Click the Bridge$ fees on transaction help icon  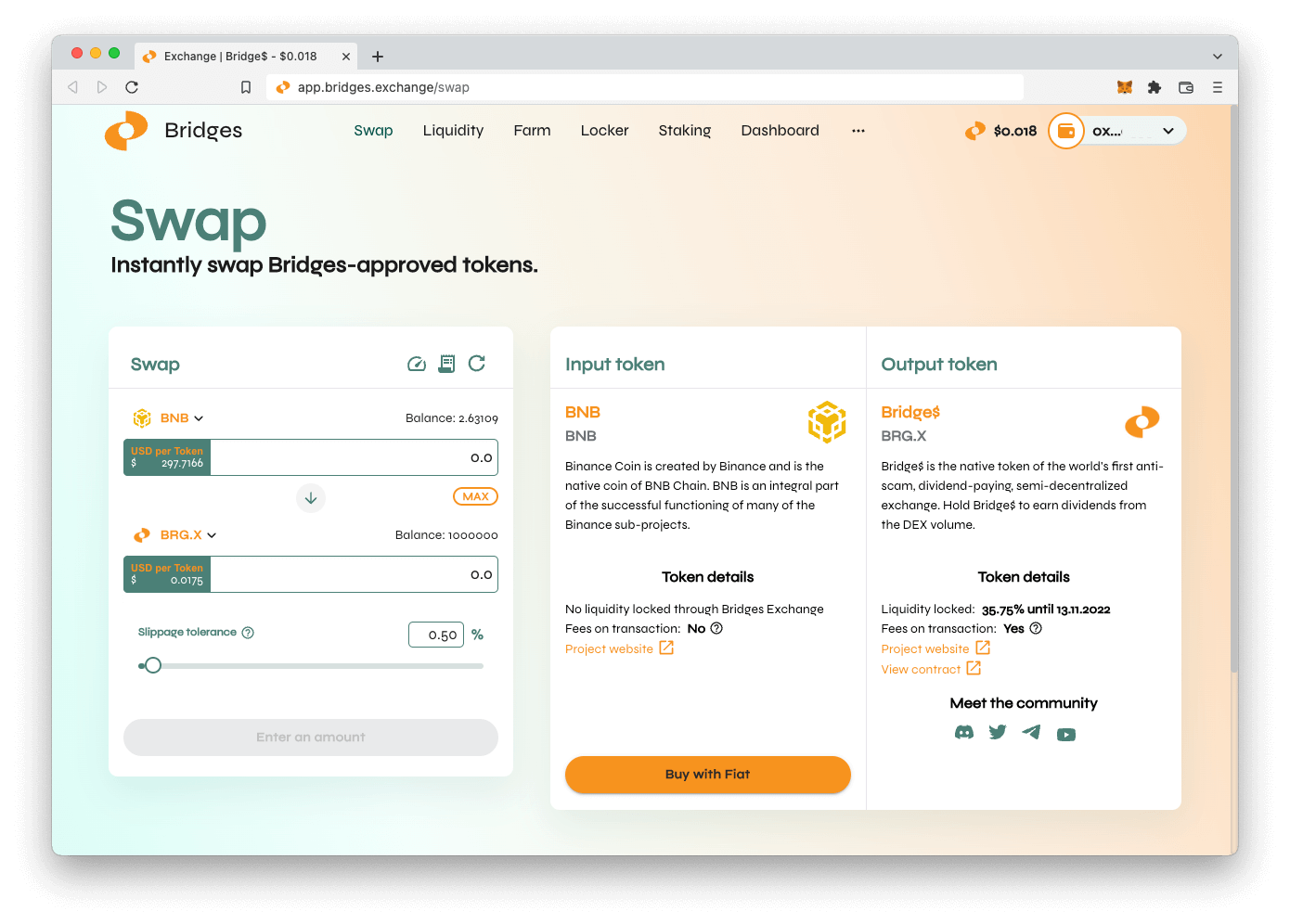(x=1036, y=628)
